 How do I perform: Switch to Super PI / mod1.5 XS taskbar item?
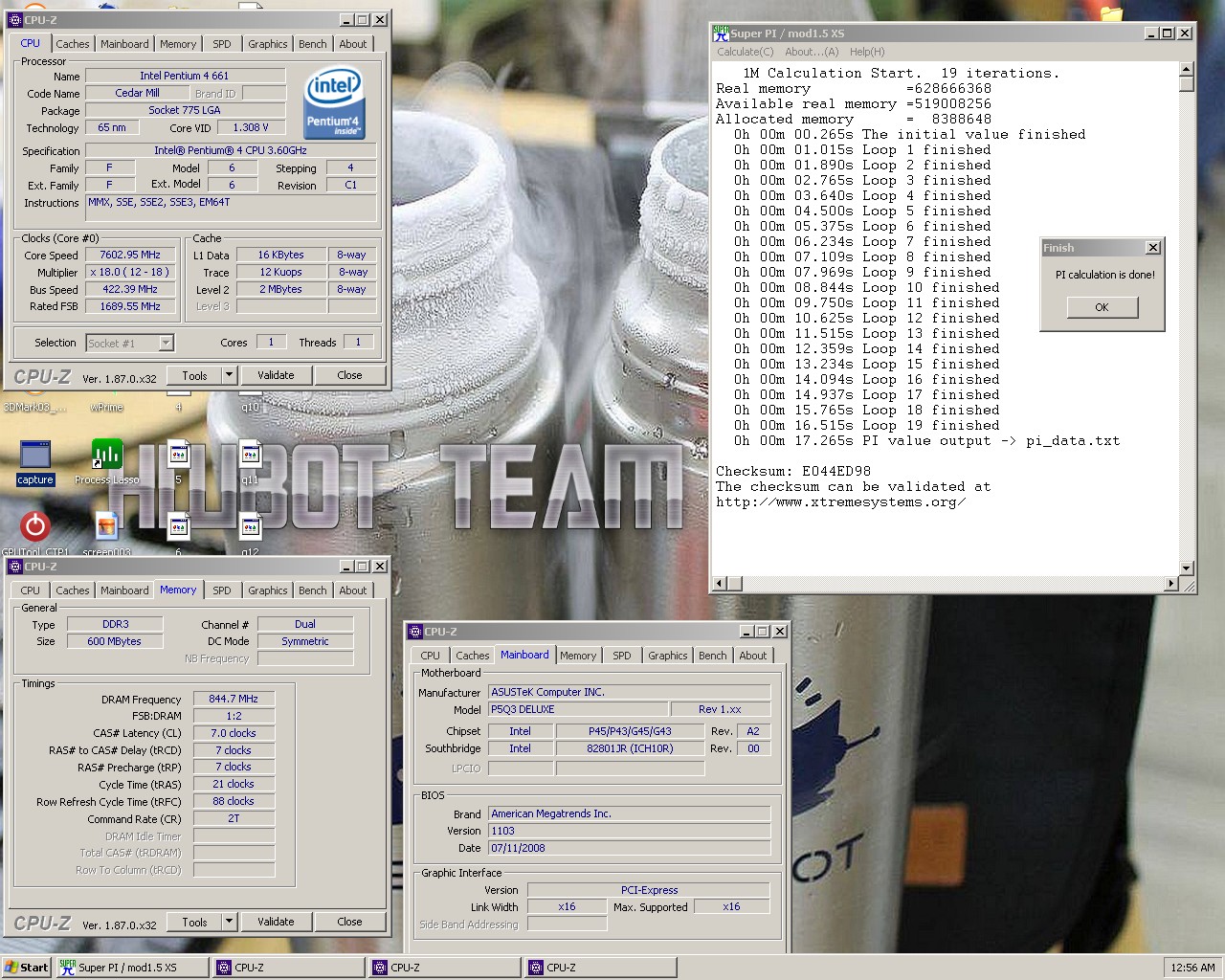[133, 967]
